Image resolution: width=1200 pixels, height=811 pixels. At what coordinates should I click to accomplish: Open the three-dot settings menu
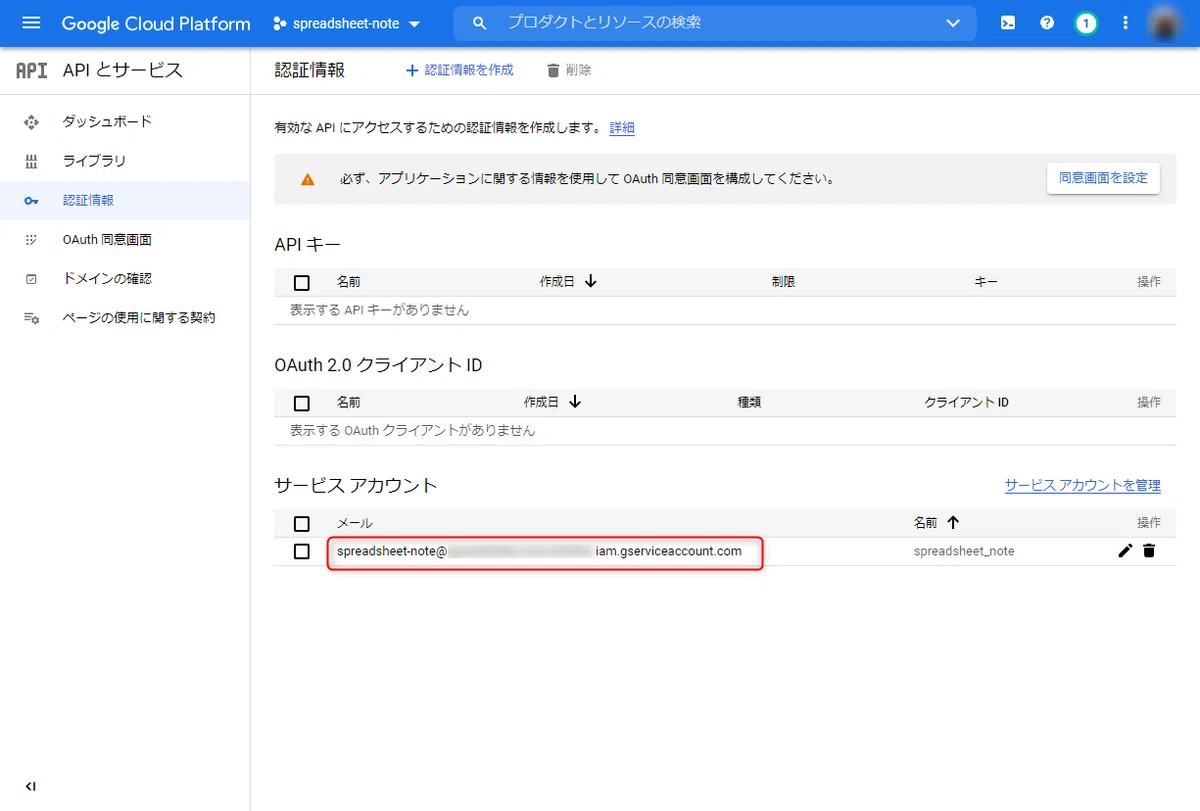tap(1126, 23)
